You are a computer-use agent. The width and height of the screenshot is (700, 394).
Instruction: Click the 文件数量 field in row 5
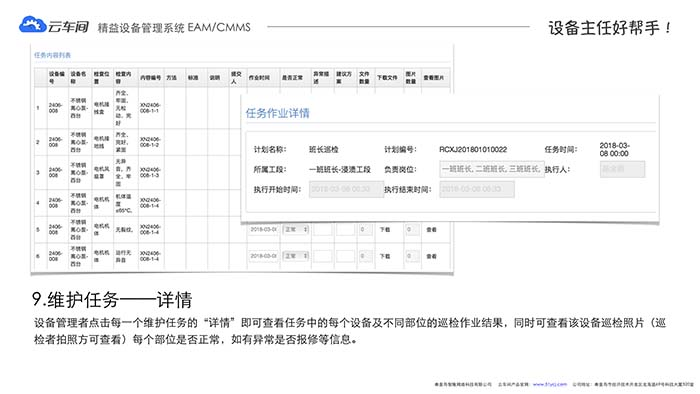click(x=366, y=229)
